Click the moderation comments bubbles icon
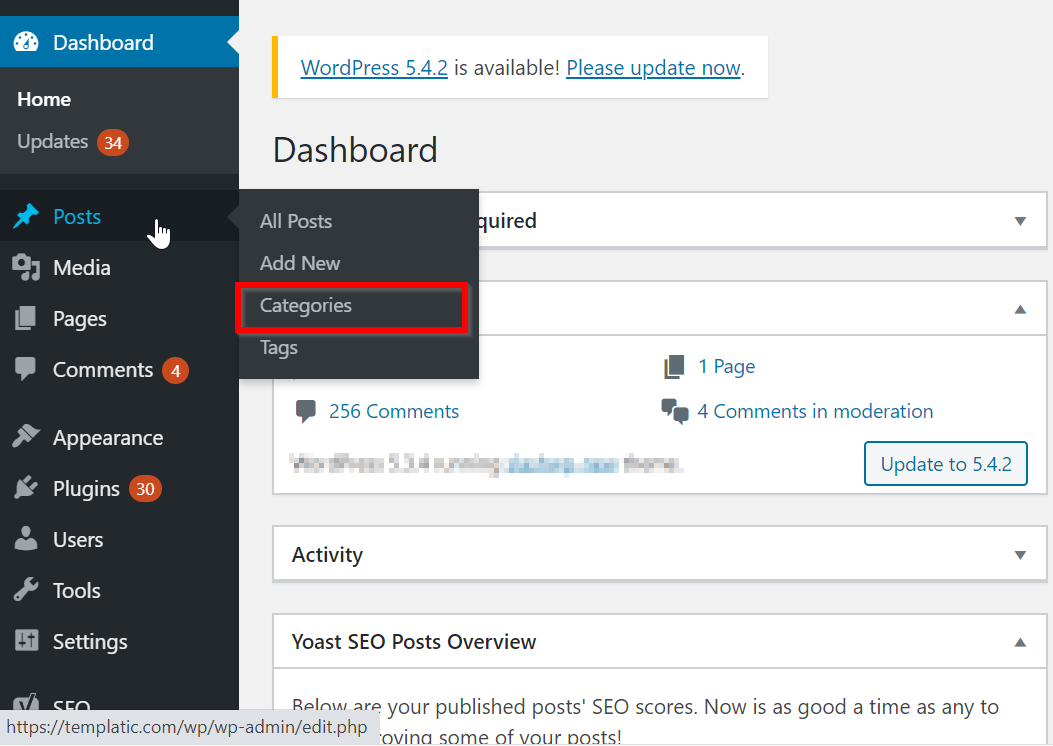The image size is (1053, 746). tap(675, 411)
